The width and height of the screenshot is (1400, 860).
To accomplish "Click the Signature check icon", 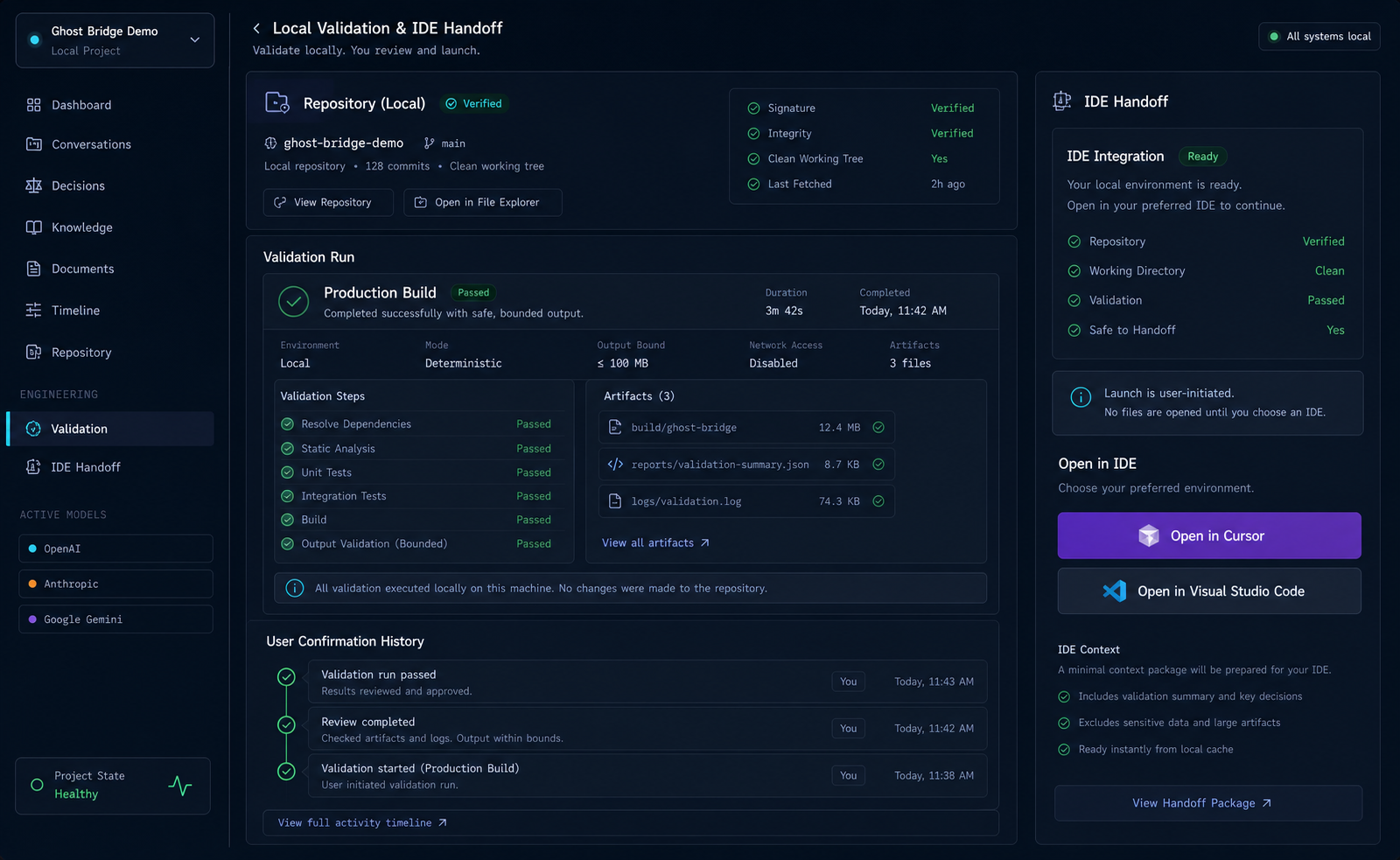I will coord(753,108).
